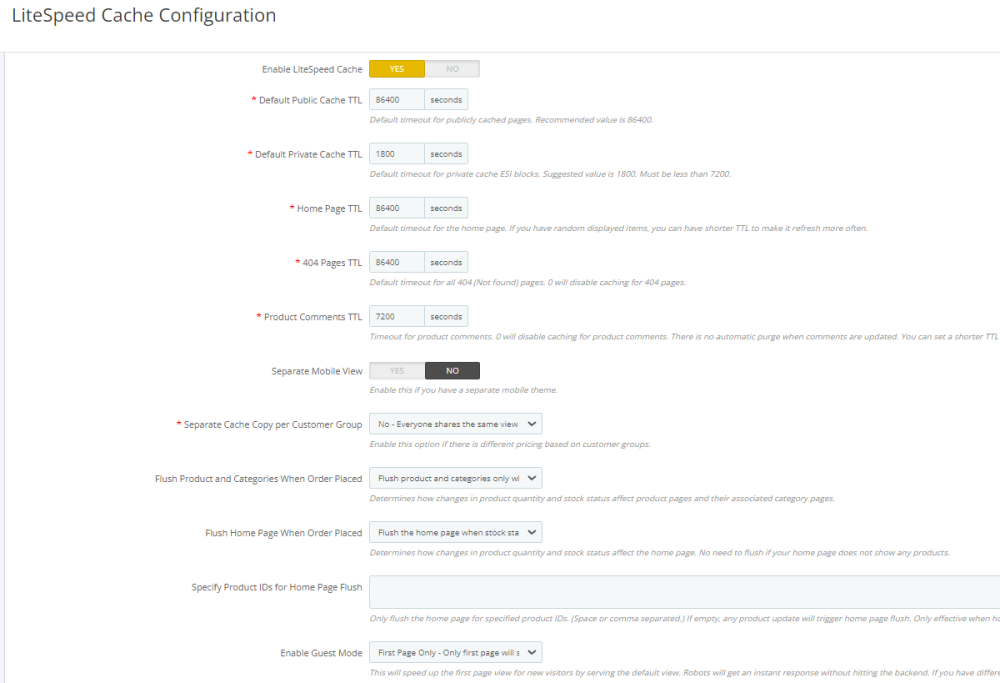1000x683 pixels.
Task: Click the Default Public Cache TTL input field
Action: click(x=397, y=100)
